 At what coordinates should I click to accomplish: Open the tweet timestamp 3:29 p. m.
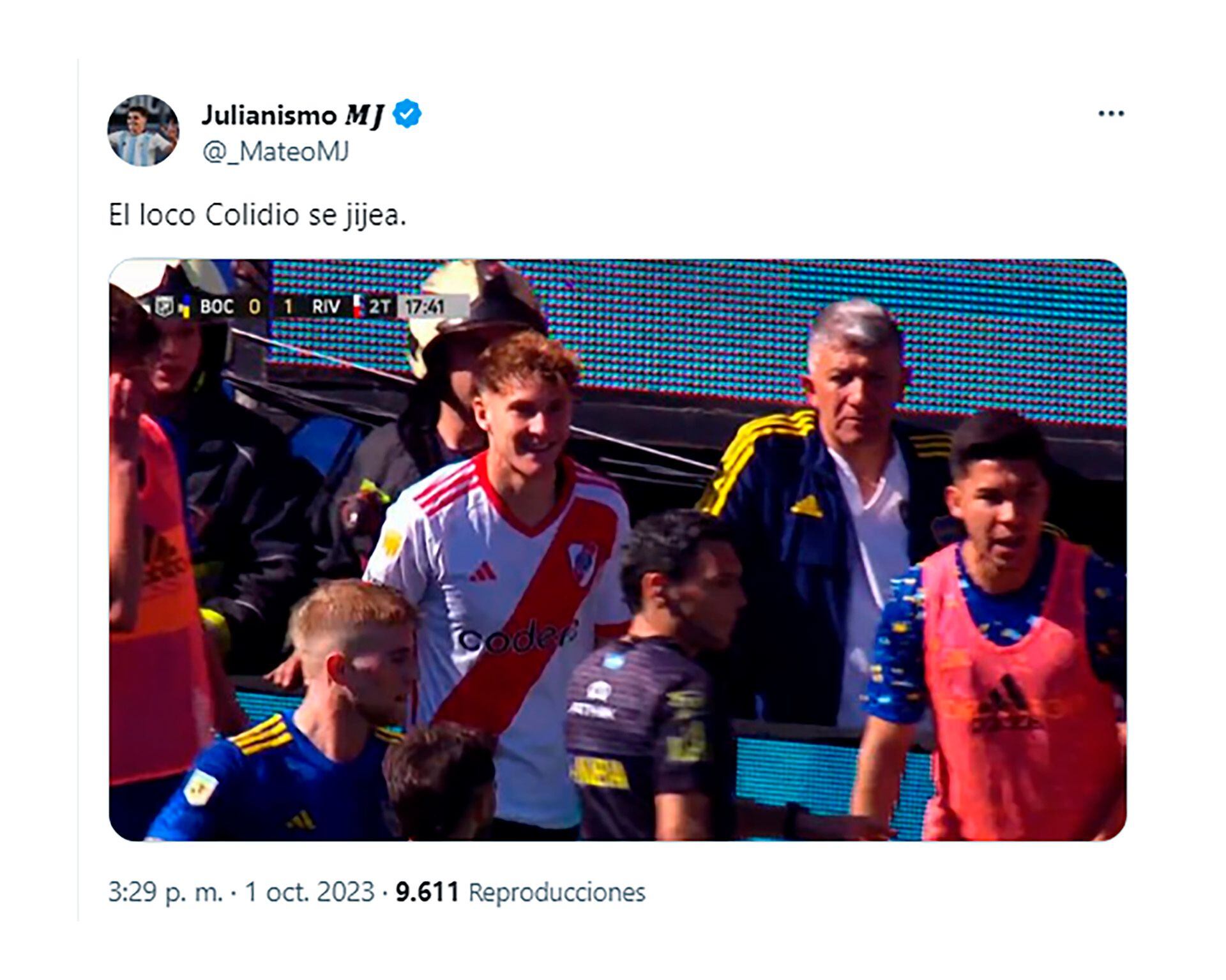point(165,892)
